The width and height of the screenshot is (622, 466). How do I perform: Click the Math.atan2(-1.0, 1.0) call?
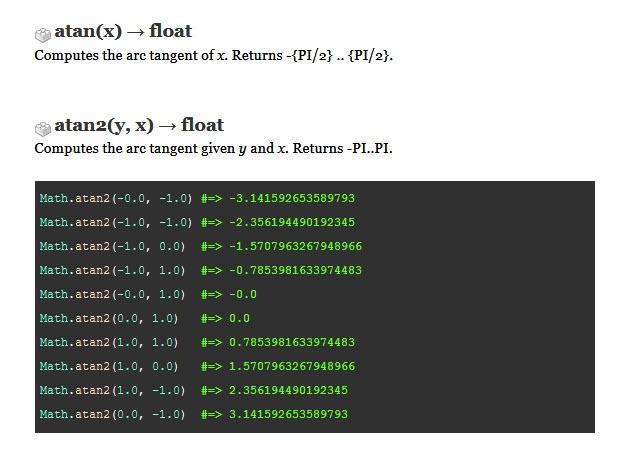(x=112, y=270)
